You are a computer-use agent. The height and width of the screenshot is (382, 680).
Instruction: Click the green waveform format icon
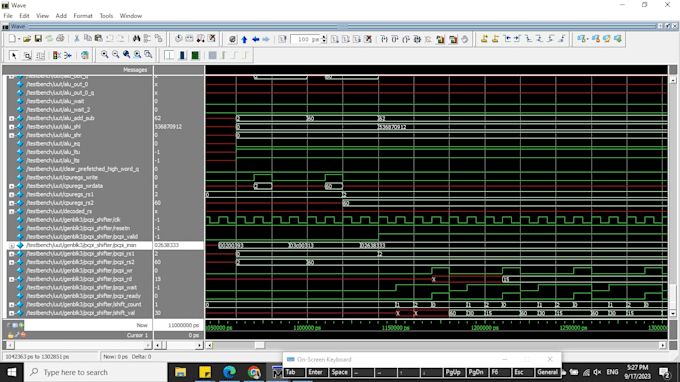tap(195, 56)
